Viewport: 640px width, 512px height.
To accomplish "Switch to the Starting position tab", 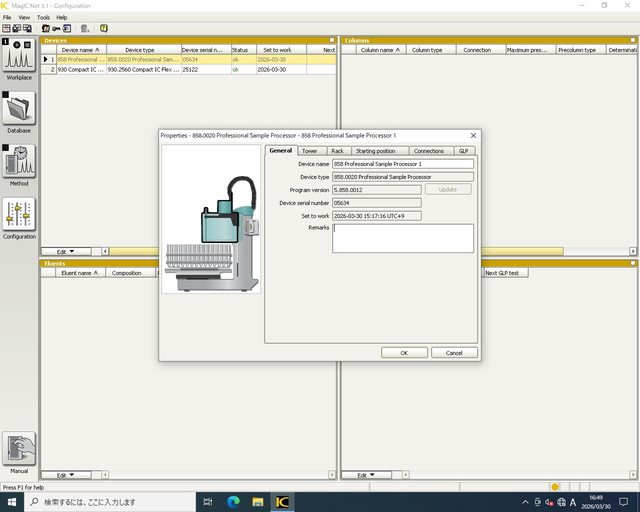I will 375,151.
